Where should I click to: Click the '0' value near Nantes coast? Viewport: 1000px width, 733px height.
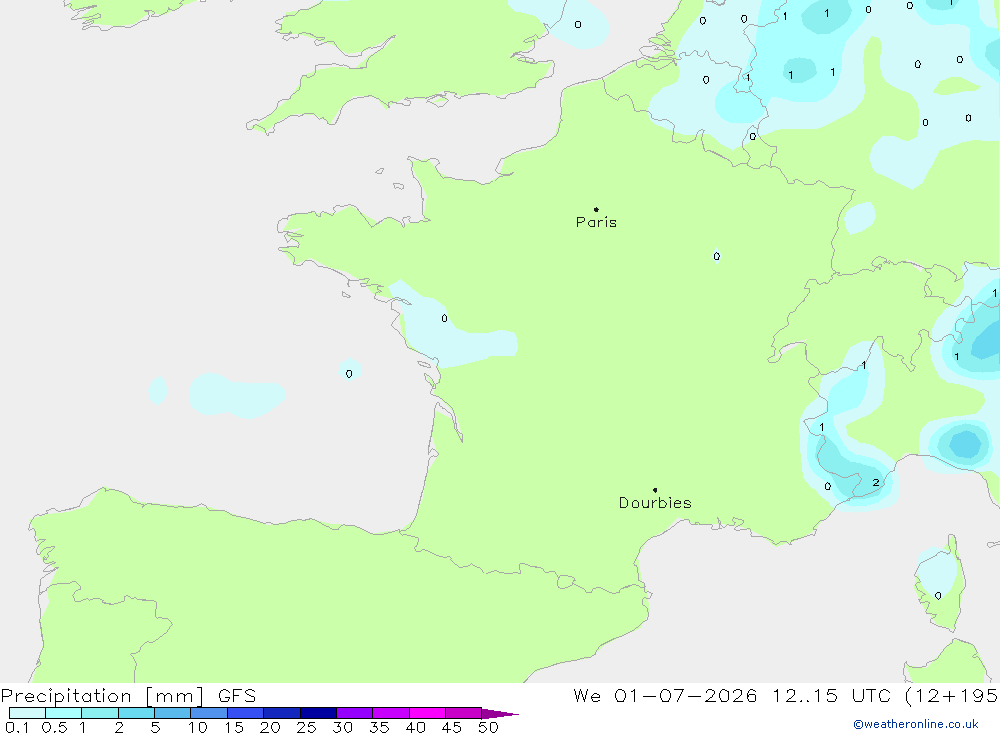445,318
